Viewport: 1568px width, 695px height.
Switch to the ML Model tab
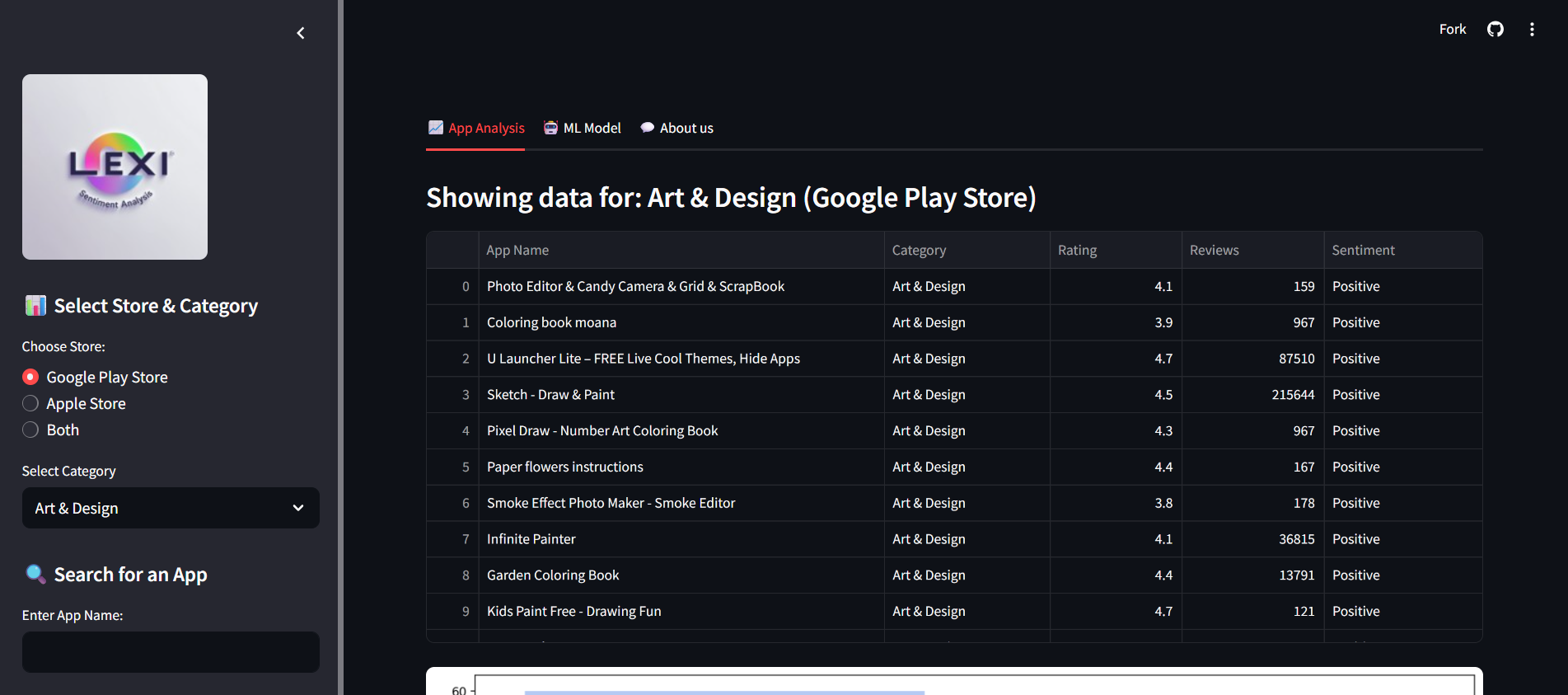pos(592,128)
